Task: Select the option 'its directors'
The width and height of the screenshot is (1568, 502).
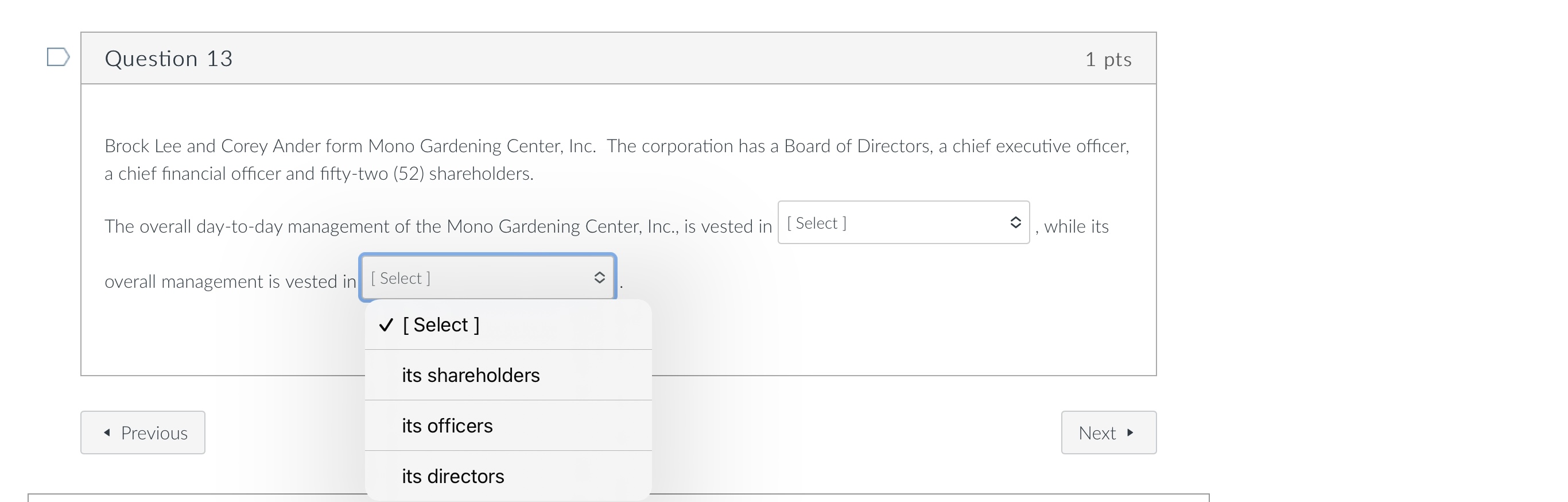Action: 453,476
